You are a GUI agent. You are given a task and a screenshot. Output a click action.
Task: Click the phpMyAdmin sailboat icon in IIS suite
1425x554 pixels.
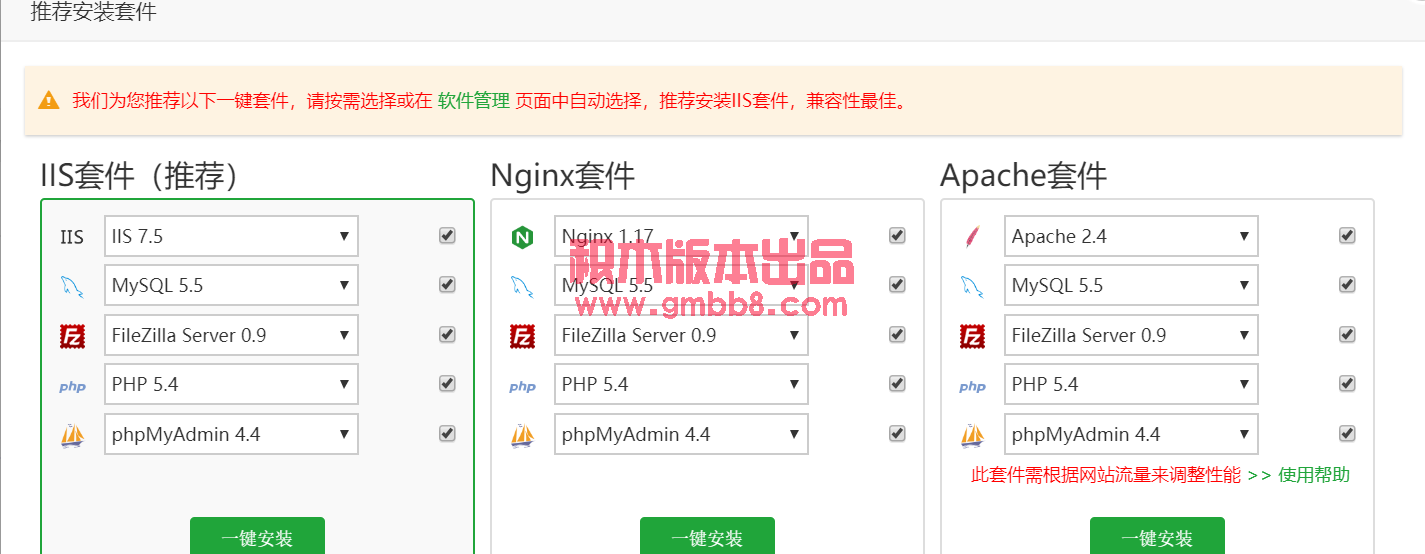tap(72, 435)
